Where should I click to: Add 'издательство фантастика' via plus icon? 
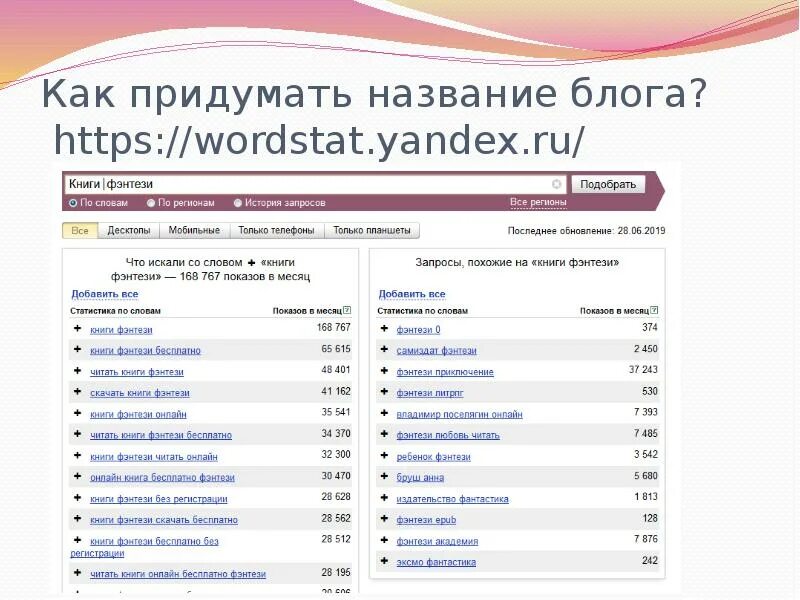pos(385,498)
